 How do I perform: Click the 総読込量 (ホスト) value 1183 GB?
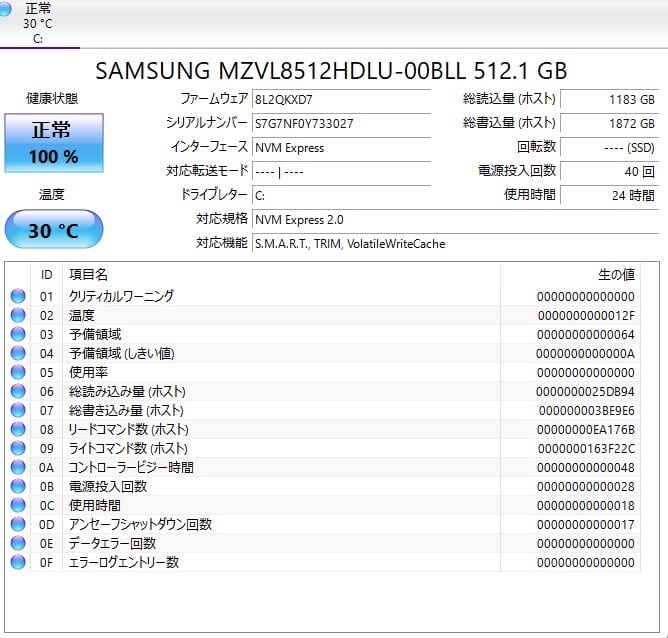609,99
